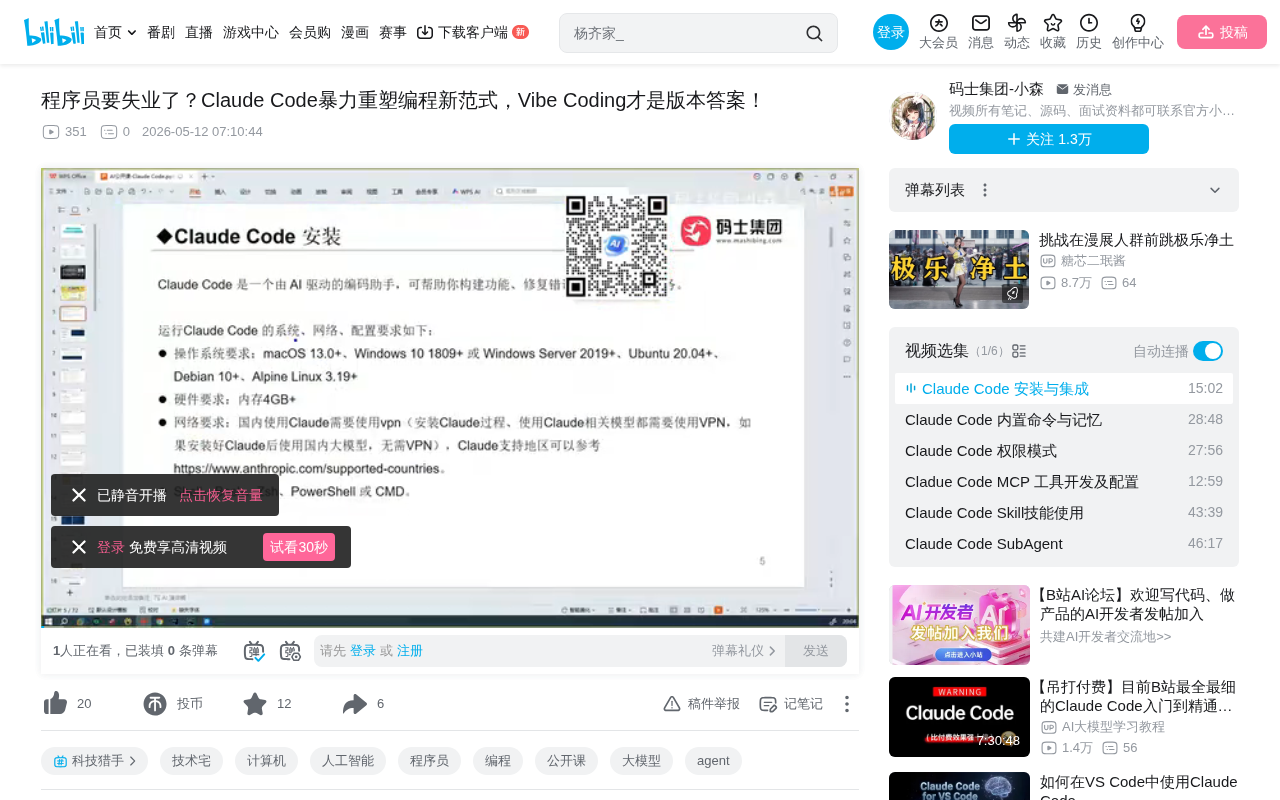This screenshot has height=800, width=1280.
Task: Open the 人工智能 tag
Action: pyautogui.click(x=348, y=761)
